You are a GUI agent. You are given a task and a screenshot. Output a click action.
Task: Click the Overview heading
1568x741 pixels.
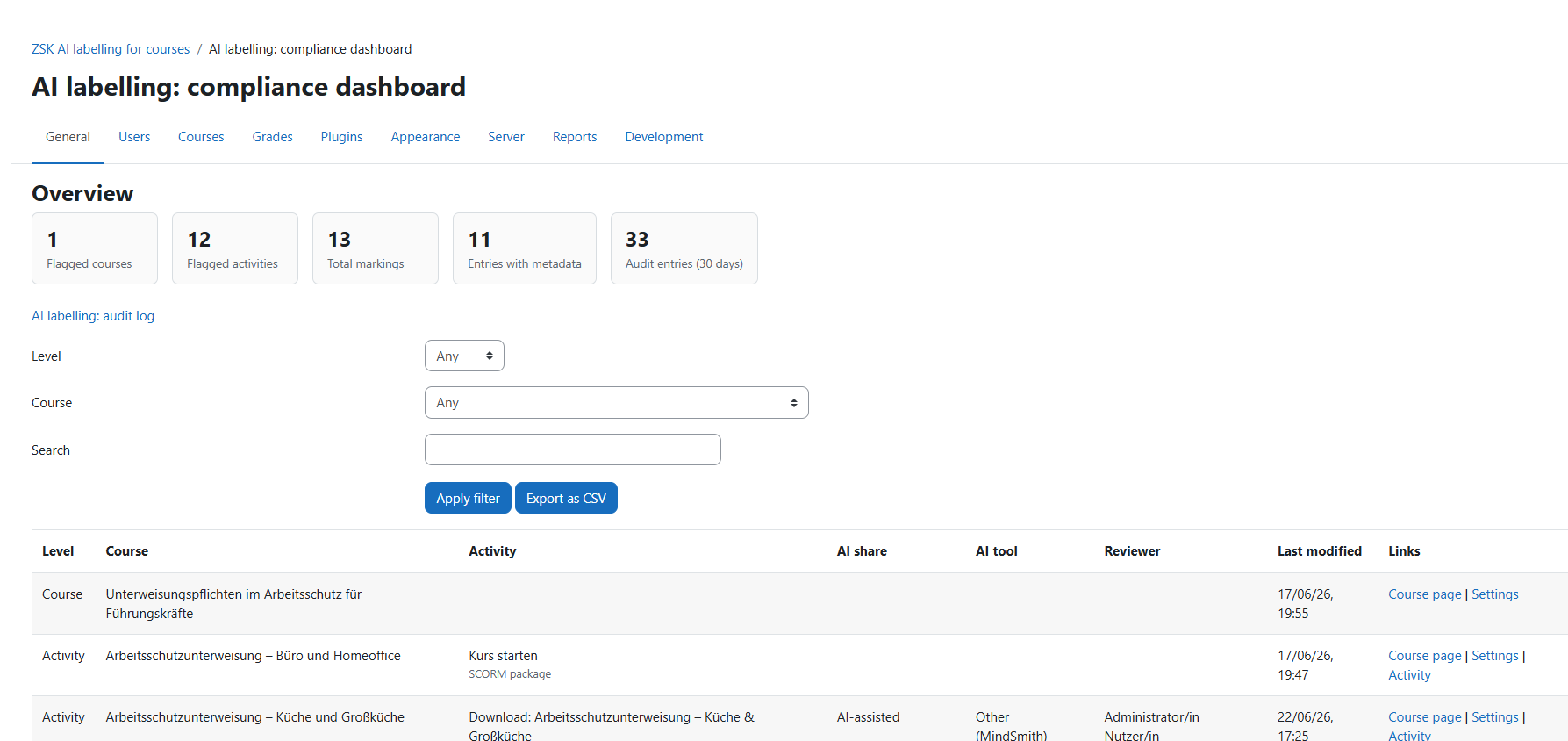coord(82,193)
